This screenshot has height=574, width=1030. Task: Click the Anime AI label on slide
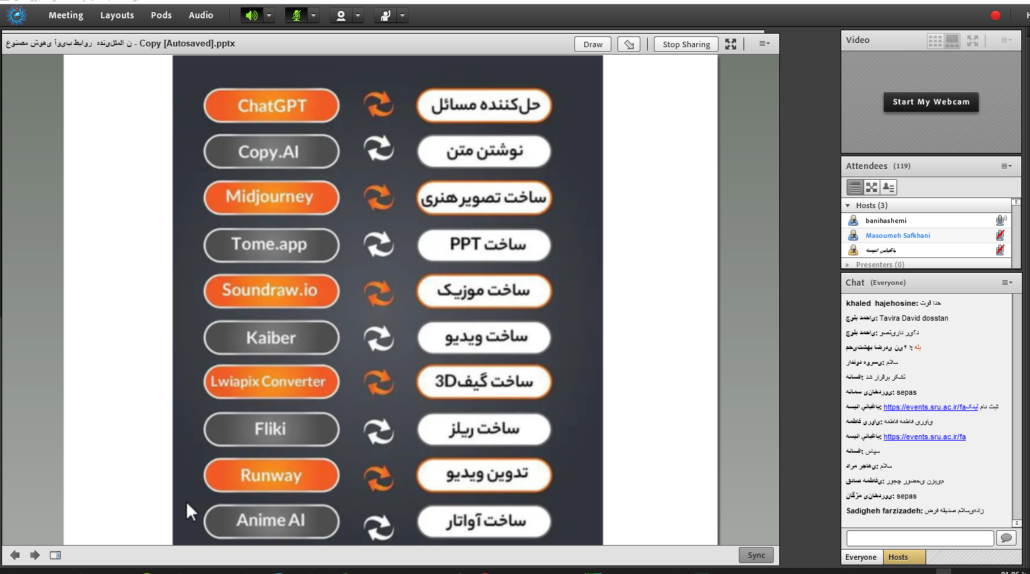coord(271,520)
